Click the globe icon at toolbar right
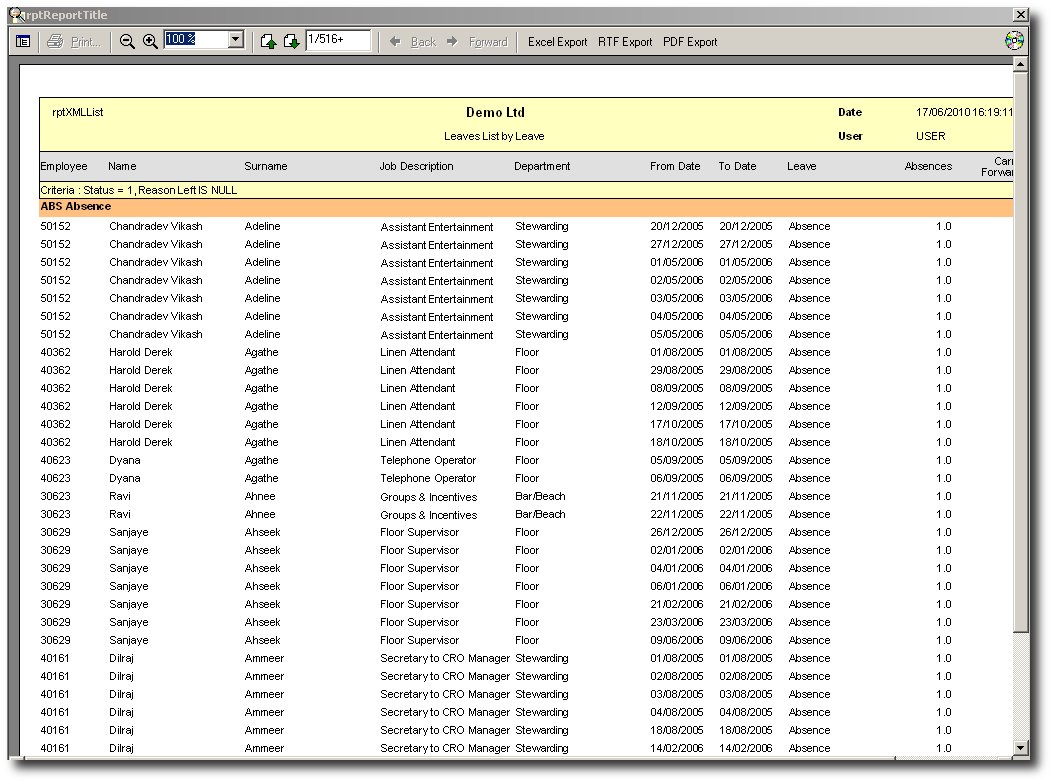The width and height of the screenshot is (1053, 783). 1014,42
